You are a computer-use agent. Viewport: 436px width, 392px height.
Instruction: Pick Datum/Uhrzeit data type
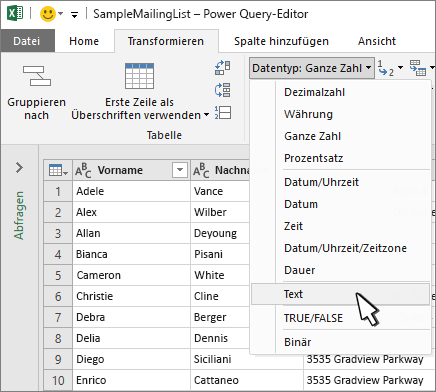click(321, 182)
